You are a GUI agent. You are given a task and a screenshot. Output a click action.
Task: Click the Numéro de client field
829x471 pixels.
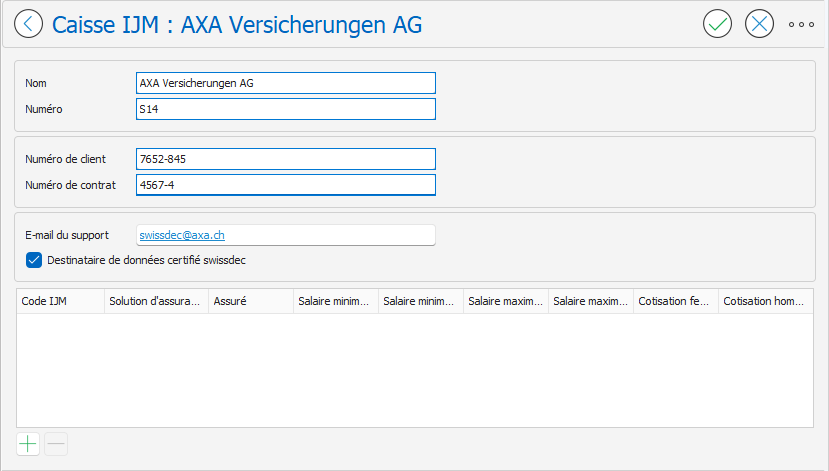tap(285, 159)
